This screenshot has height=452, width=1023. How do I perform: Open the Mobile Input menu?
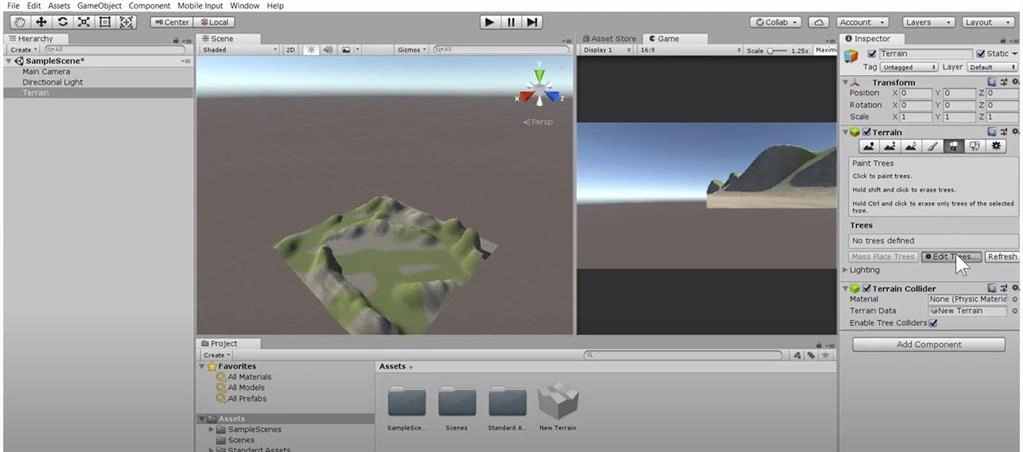[x=201, y=5]
